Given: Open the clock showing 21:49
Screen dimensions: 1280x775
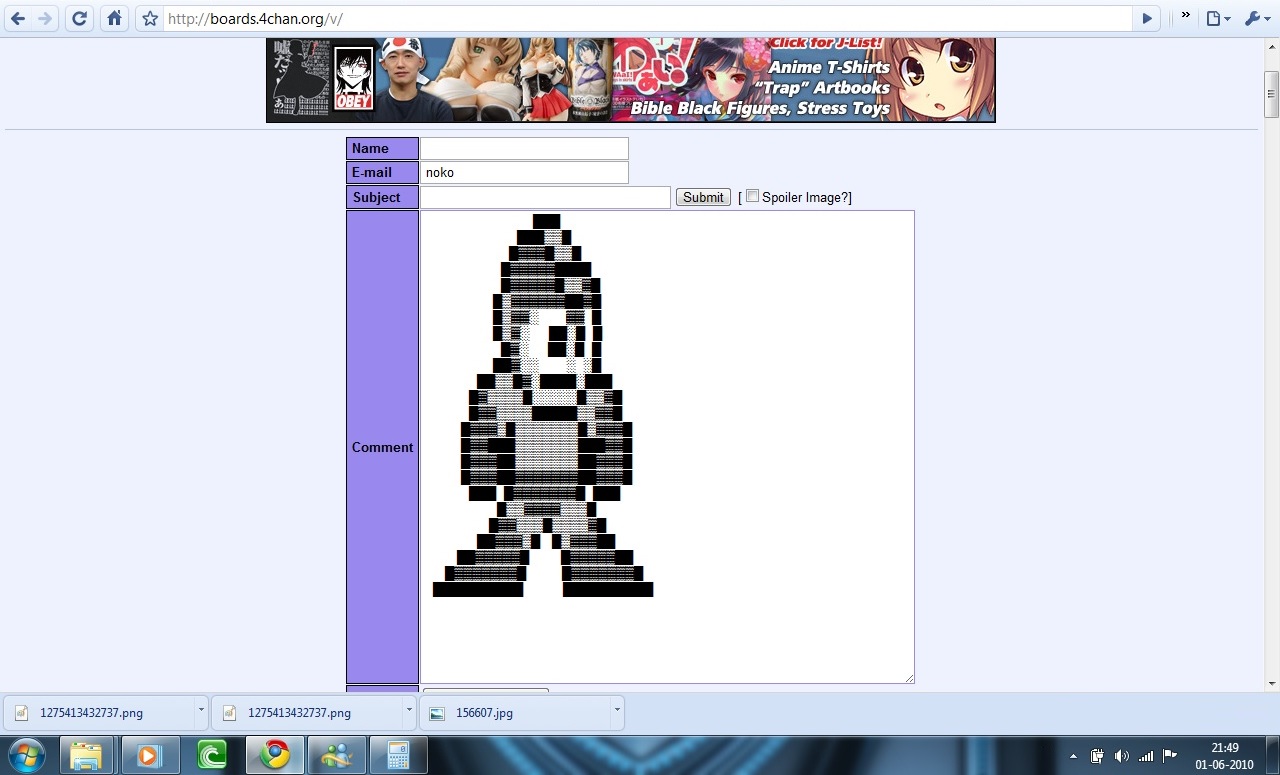Looking at the screenshot, I should pyautogui.click(x=1224, y=756).
